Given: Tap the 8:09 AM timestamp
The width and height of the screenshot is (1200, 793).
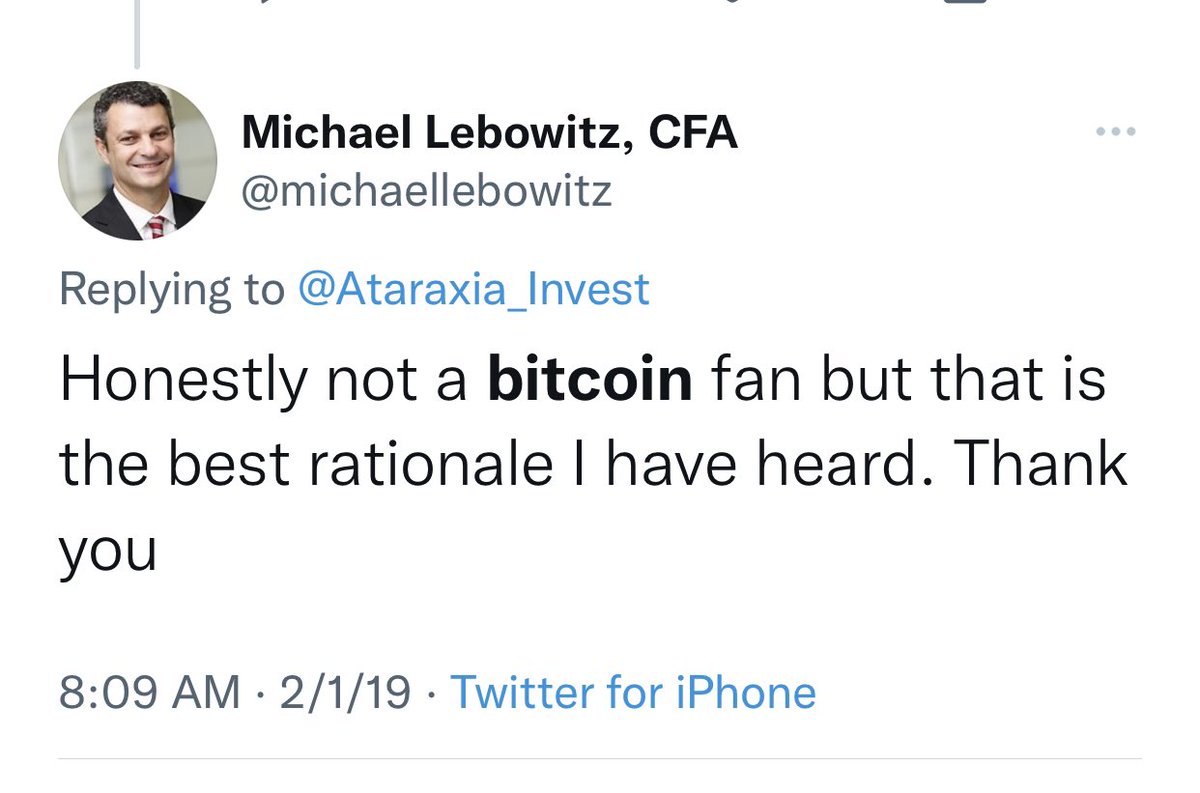Looking at the screenshot, I should [x=149, y=692].
